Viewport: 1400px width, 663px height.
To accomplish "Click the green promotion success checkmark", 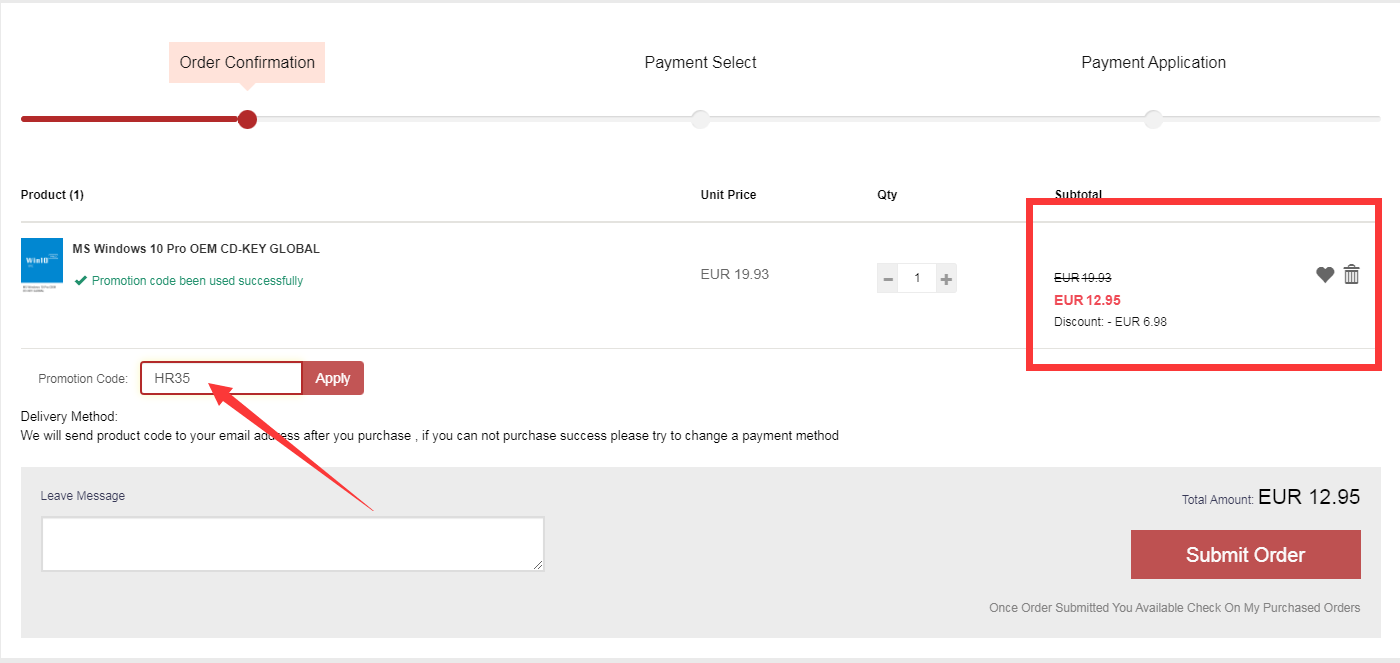I will pos(81,281).
